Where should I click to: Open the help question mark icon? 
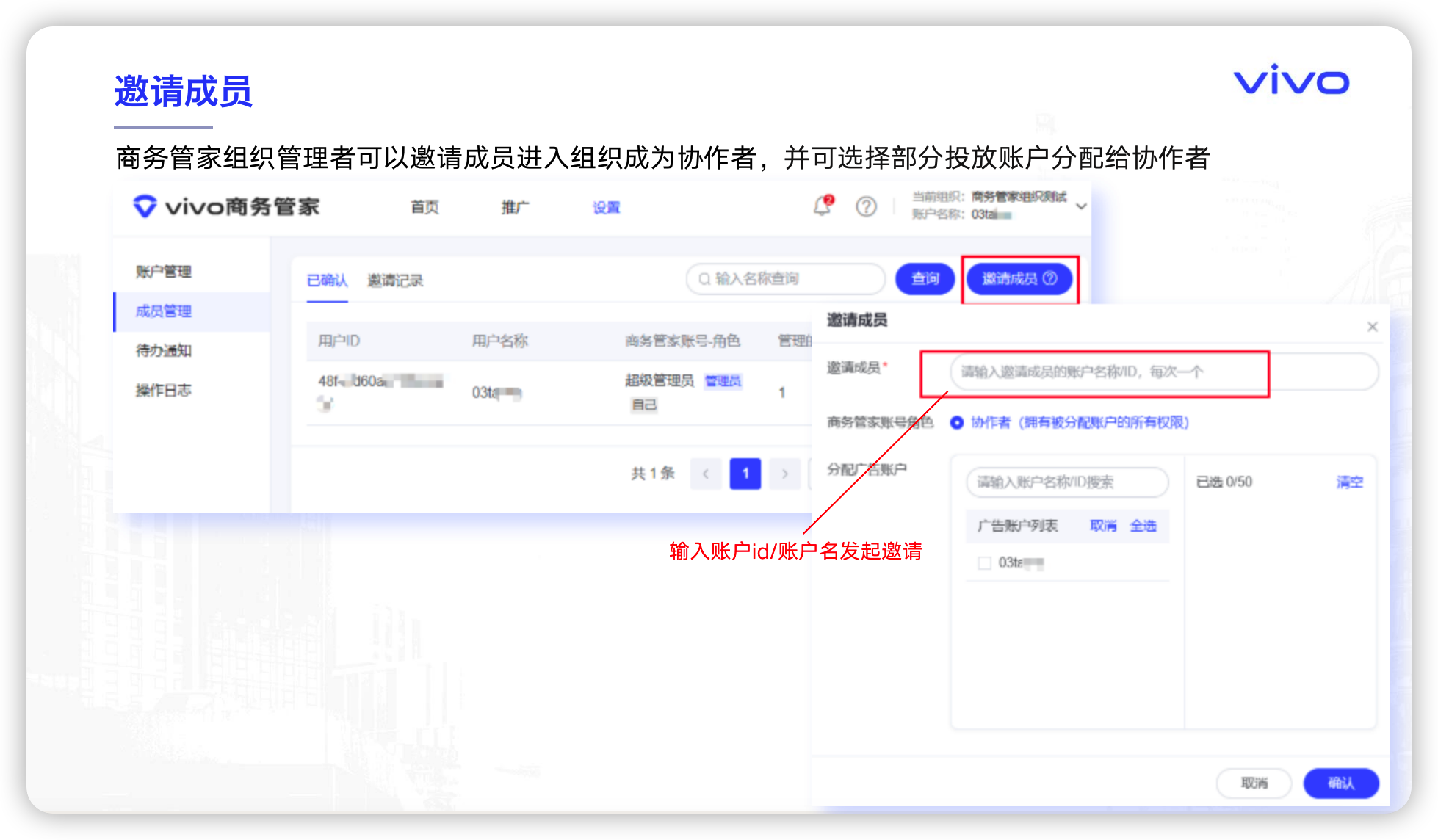866,207
